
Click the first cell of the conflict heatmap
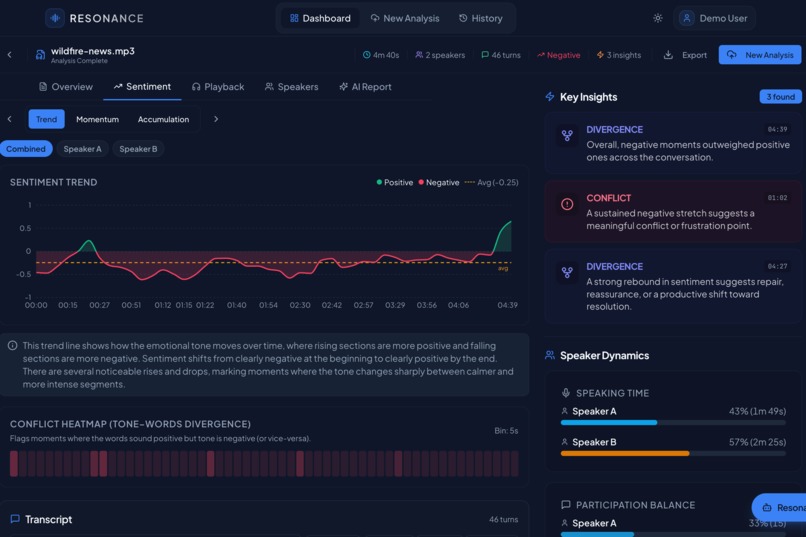[14, 464]
